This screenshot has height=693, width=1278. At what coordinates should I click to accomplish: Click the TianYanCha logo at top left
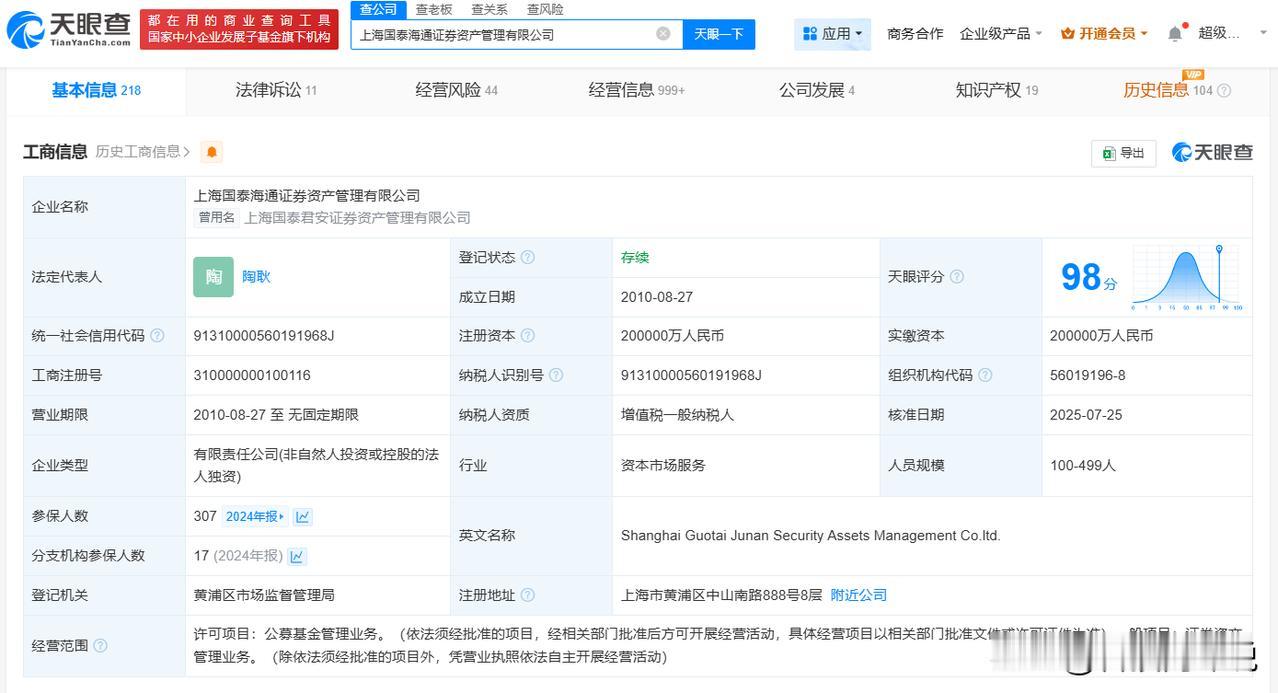(x=68, y=30)
